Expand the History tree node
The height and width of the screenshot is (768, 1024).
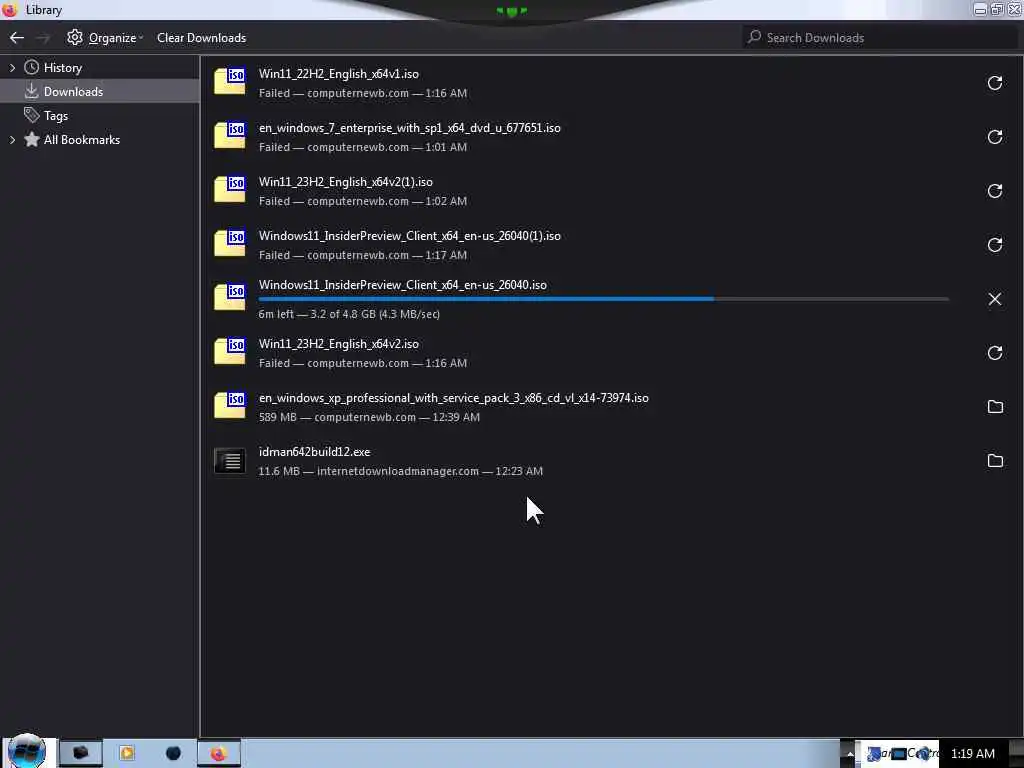pos(12,67)
